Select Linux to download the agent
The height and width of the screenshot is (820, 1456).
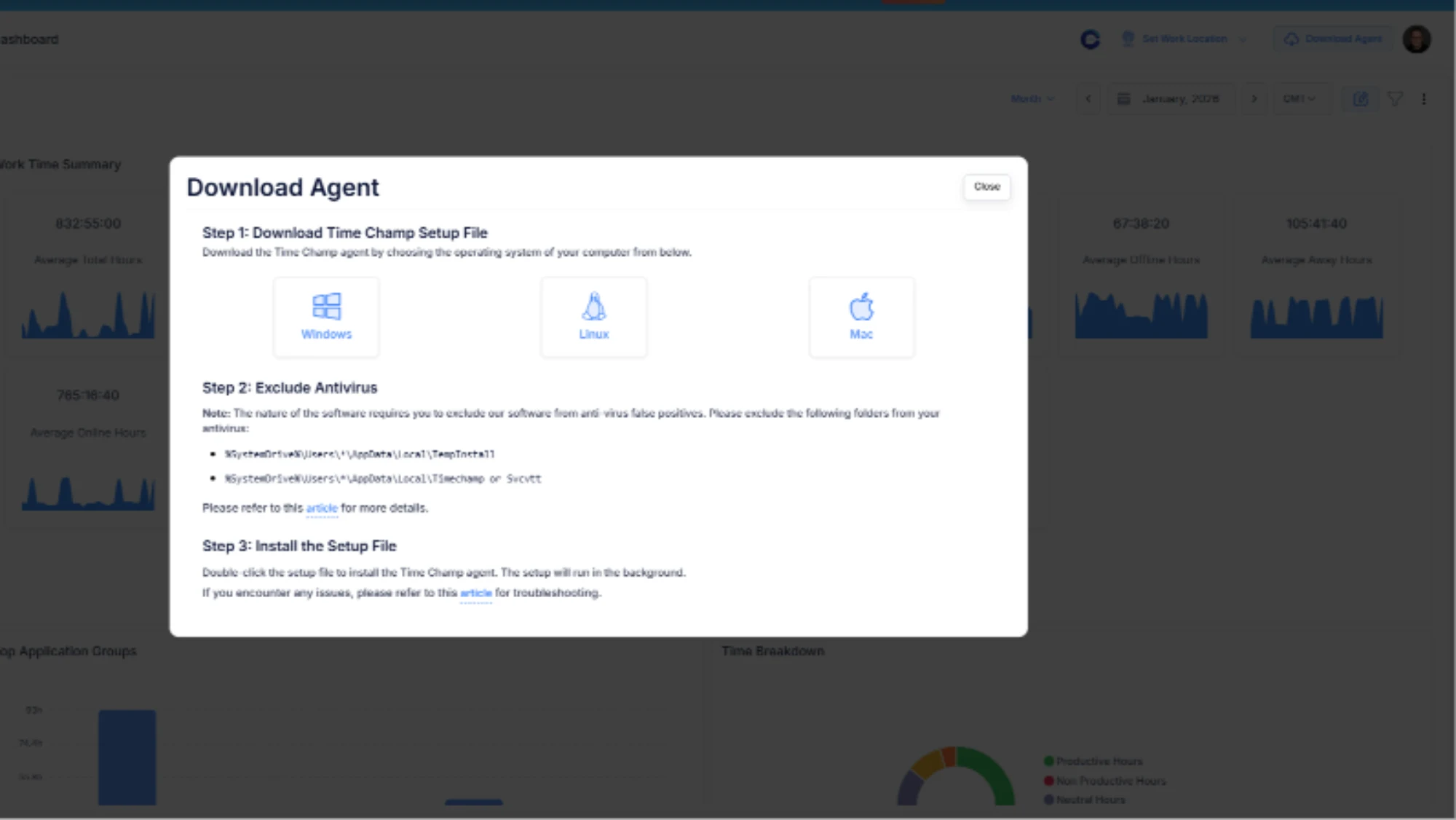click(x=593, y=317)
